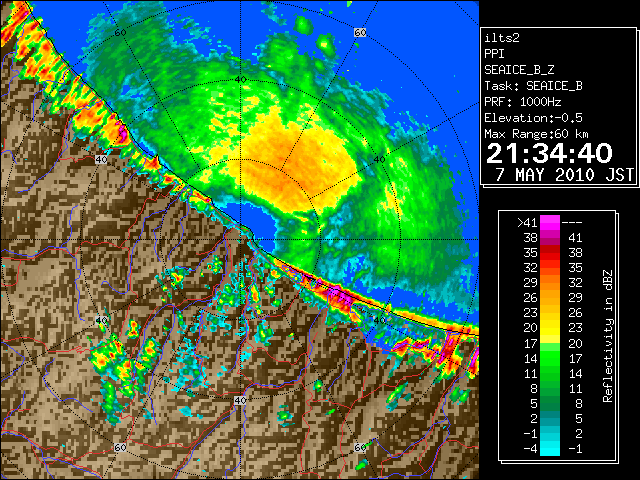640x480 pixels.
Task: Click the '>41' legend label
Action: pos(527,222)
